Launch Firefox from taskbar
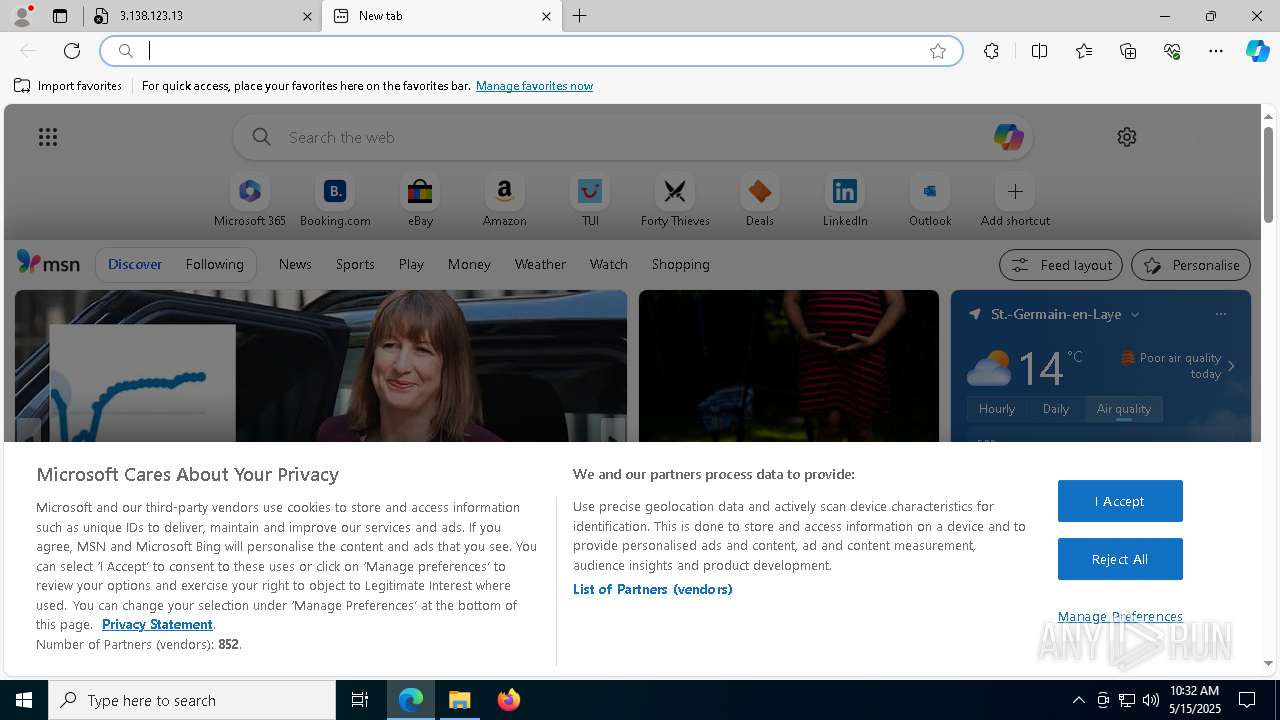Screen dimensions: 1280x720 click(509, 700)
